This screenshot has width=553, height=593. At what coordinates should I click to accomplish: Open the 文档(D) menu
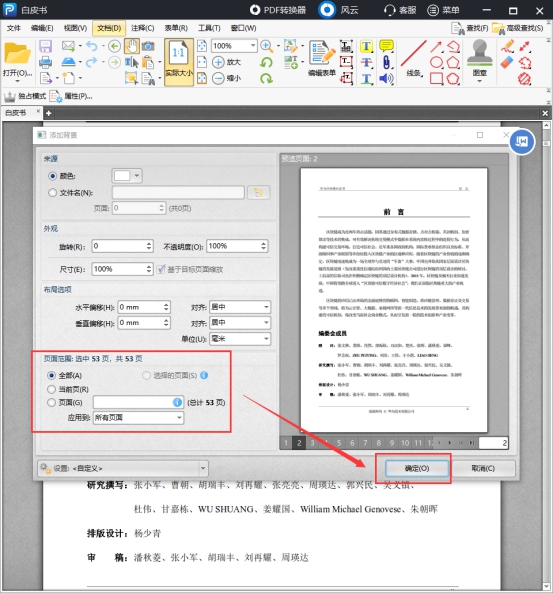pyautogui.click(x=109, y=28)
